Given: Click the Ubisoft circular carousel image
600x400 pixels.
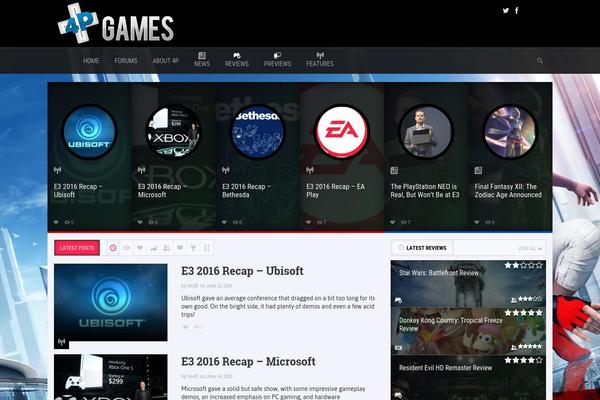Looking at the screenshot, I should coord(89,132).
